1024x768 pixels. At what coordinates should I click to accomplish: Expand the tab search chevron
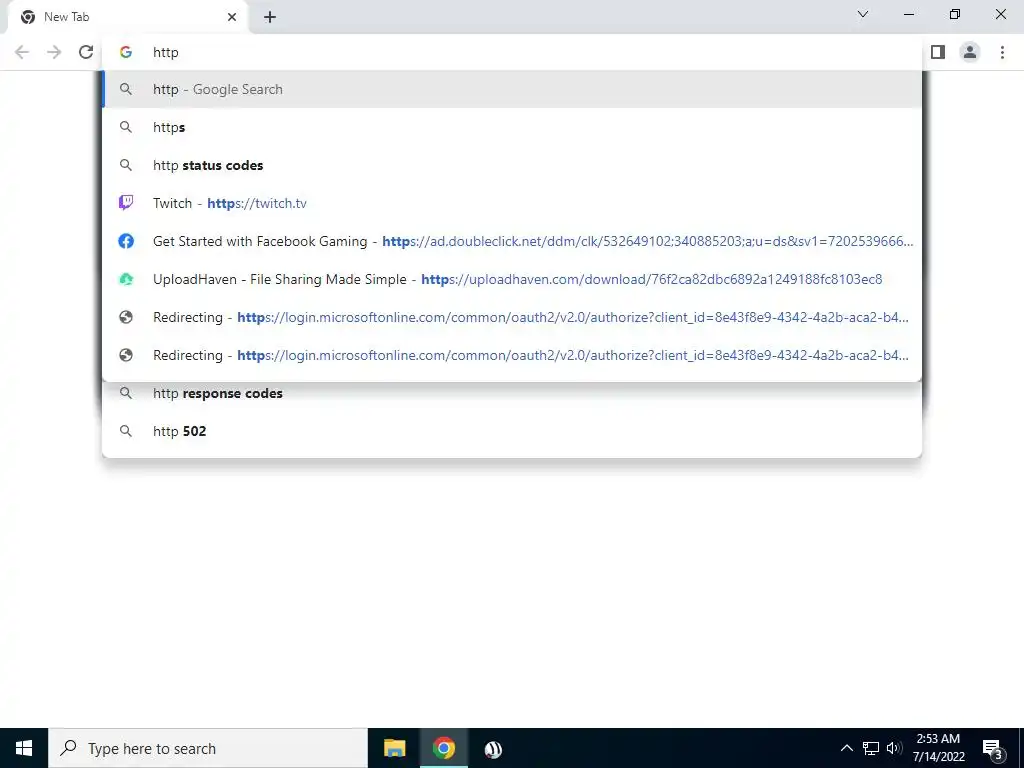coord(863,14)
